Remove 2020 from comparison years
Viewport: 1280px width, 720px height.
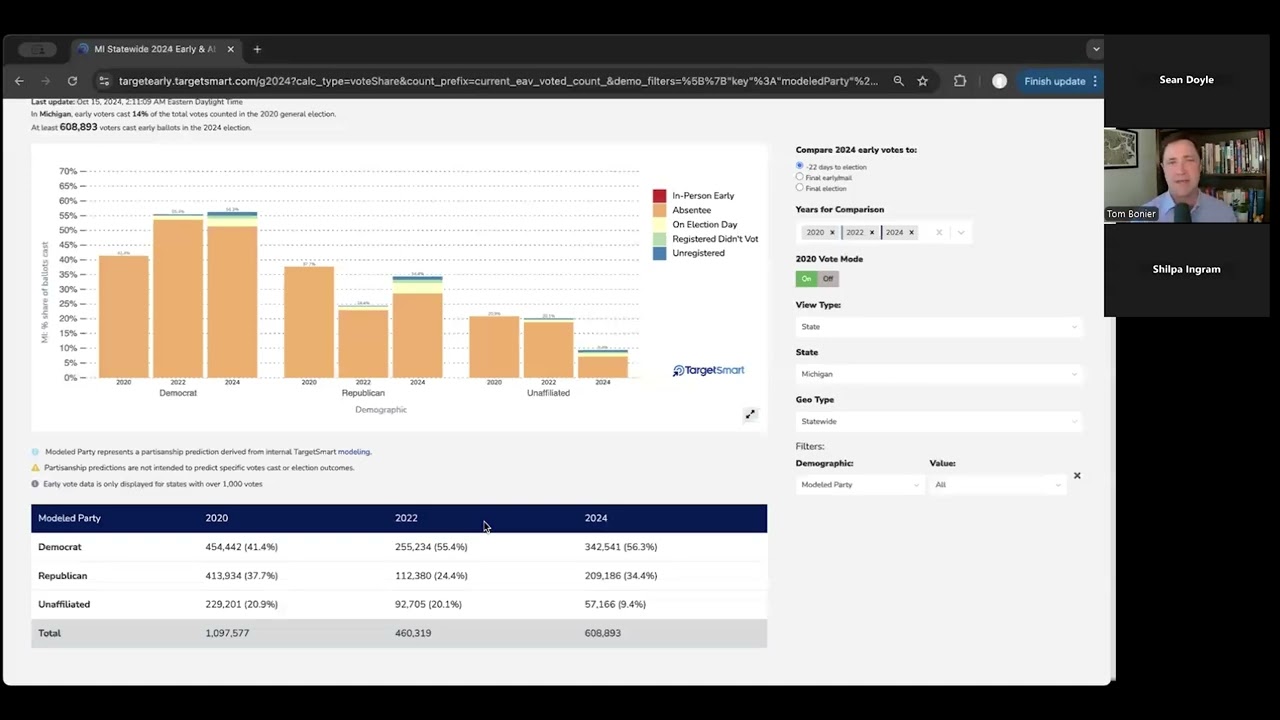(x=832, y=232)
